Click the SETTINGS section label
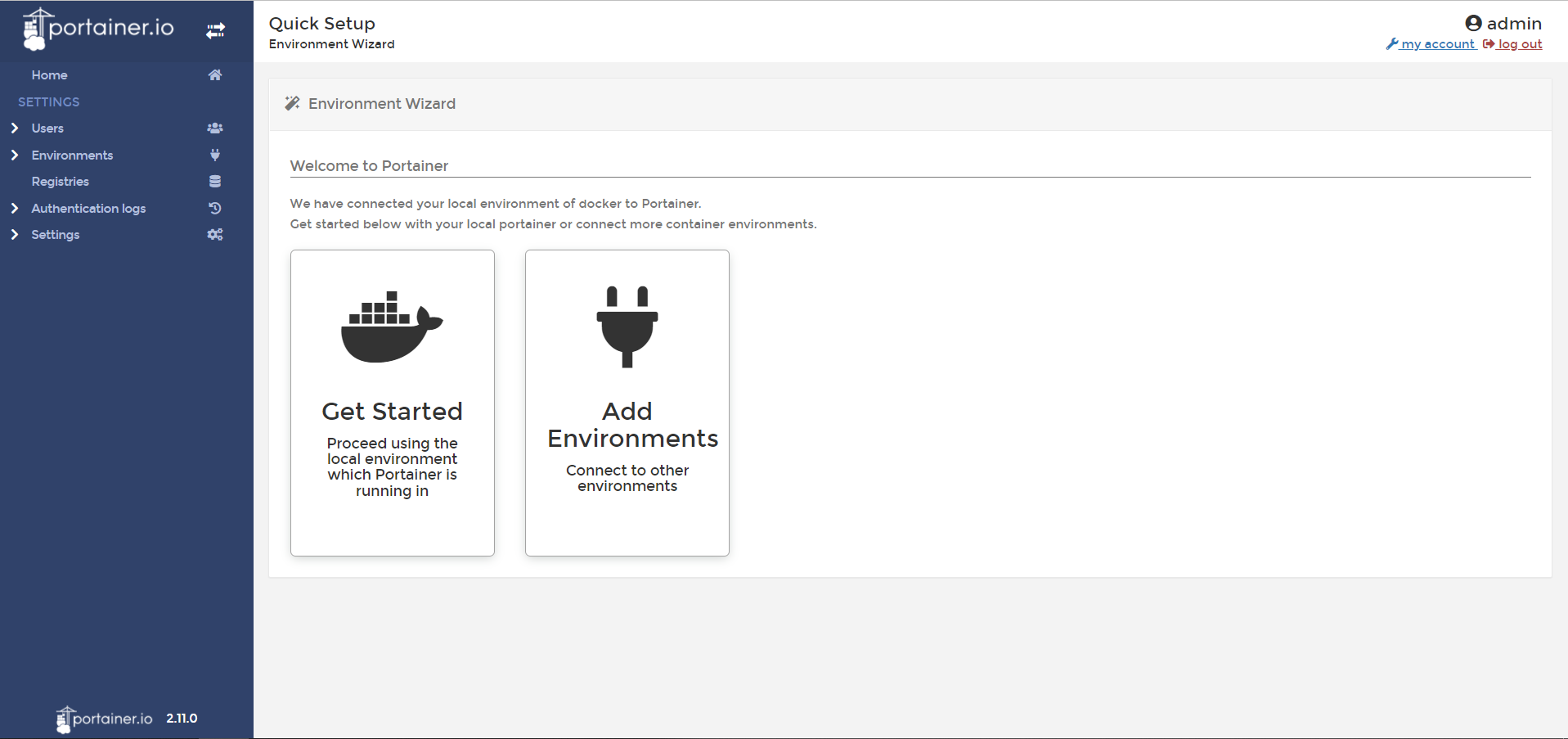The image size is (1568, 739). click(49, 101)
